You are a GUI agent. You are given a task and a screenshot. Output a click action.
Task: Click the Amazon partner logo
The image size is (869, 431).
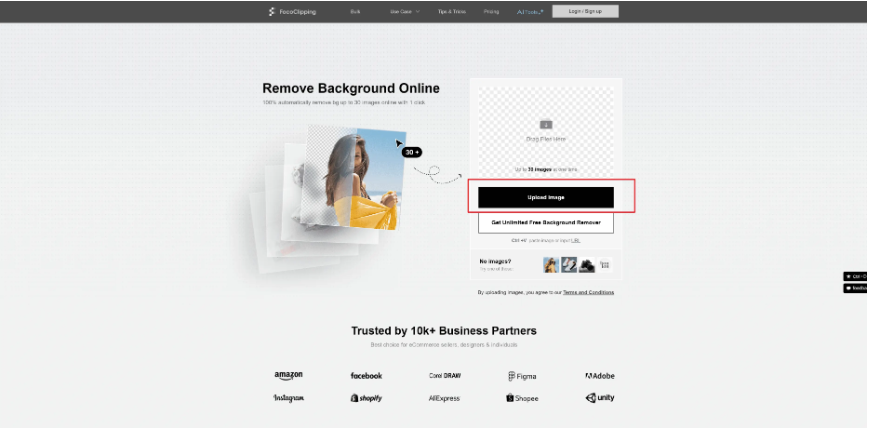[x=288, y=376]
